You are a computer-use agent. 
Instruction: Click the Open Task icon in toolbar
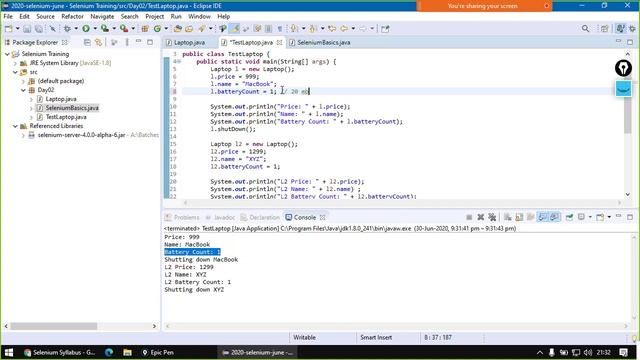189,29
